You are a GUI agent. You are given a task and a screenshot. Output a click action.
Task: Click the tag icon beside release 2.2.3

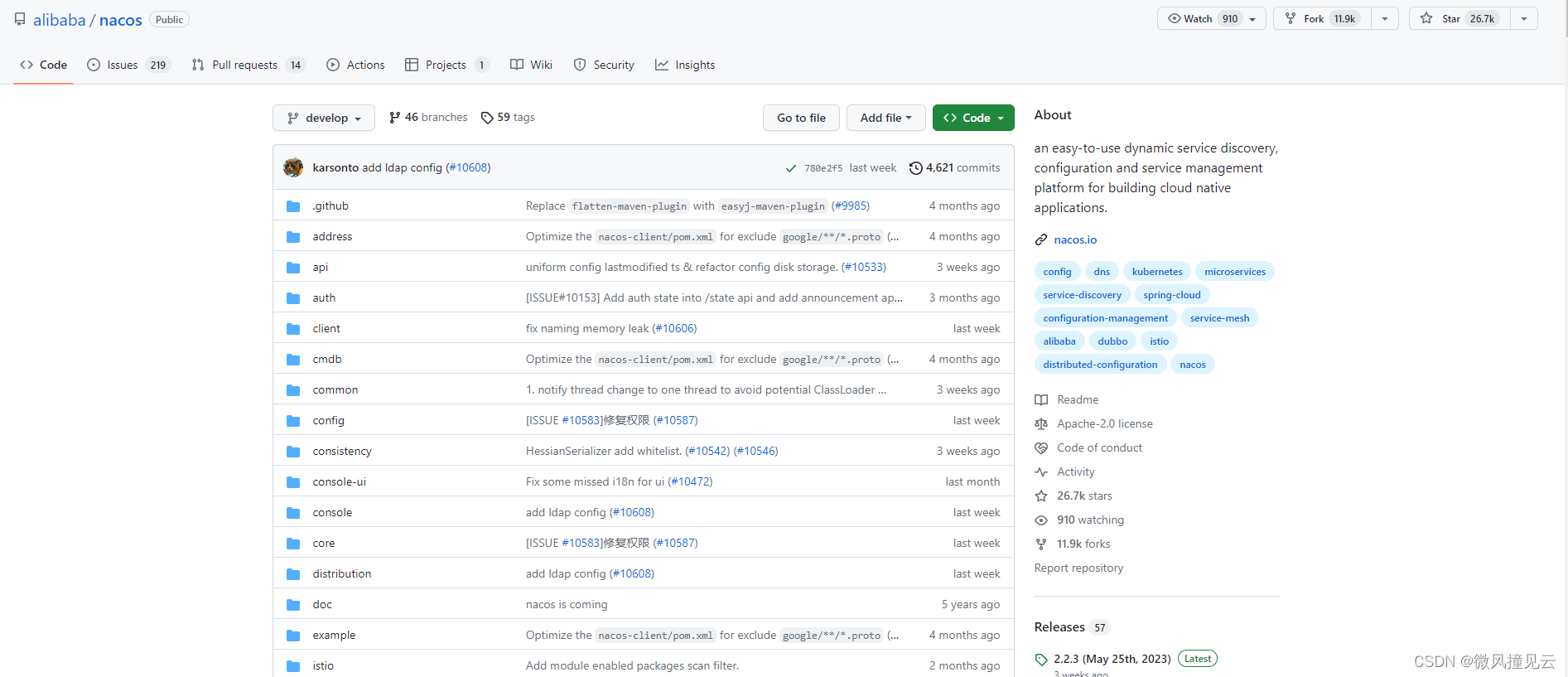[x=1041, y=660]
